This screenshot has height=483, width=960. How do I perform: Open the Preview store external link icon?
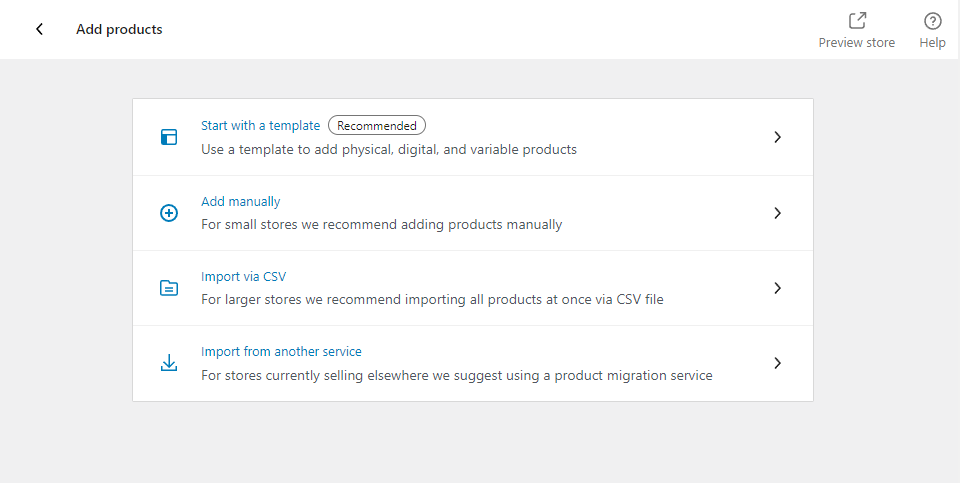point(857,21)
